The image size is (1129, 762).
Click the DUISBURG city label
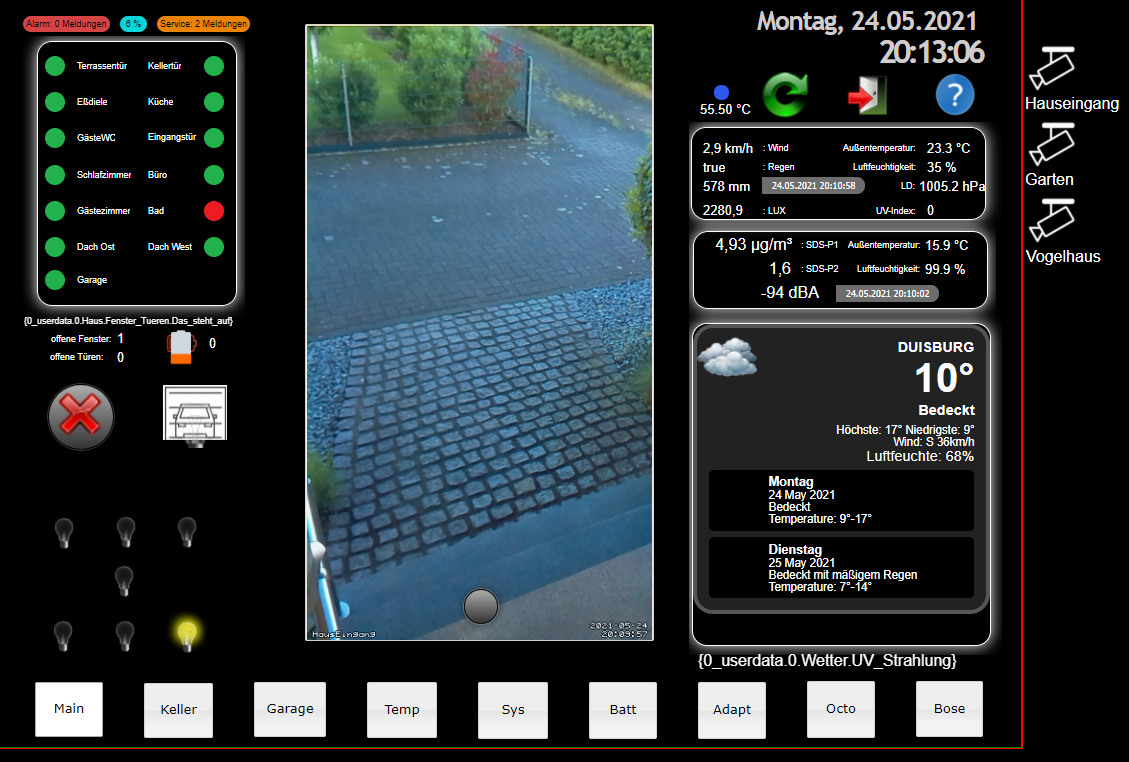pyautogui.click(x=935, y=347)
